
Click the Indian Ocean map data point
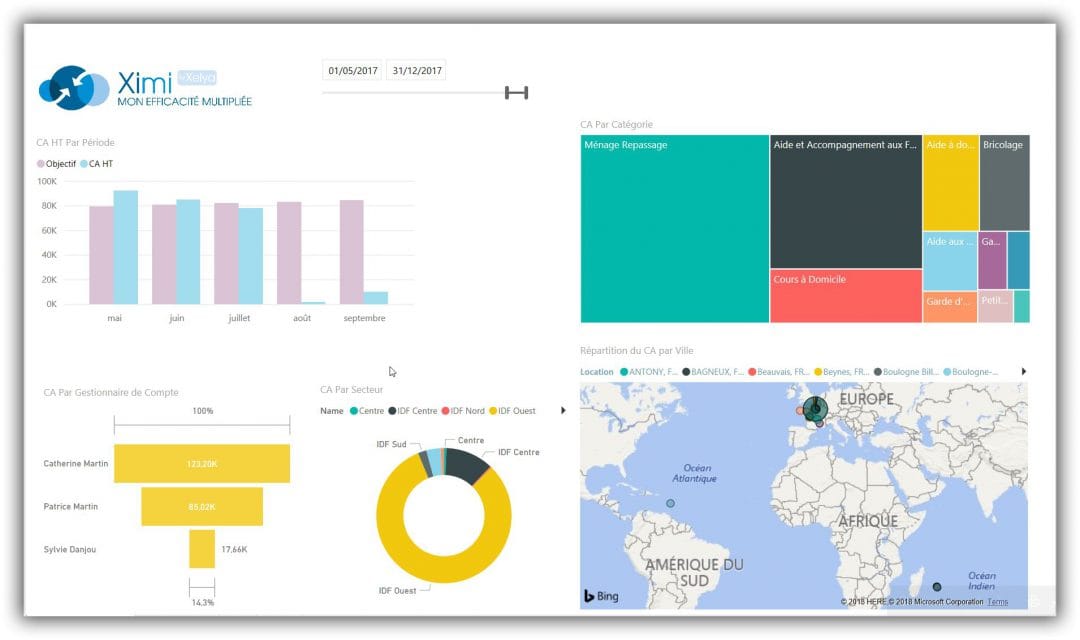pos(937,587)
